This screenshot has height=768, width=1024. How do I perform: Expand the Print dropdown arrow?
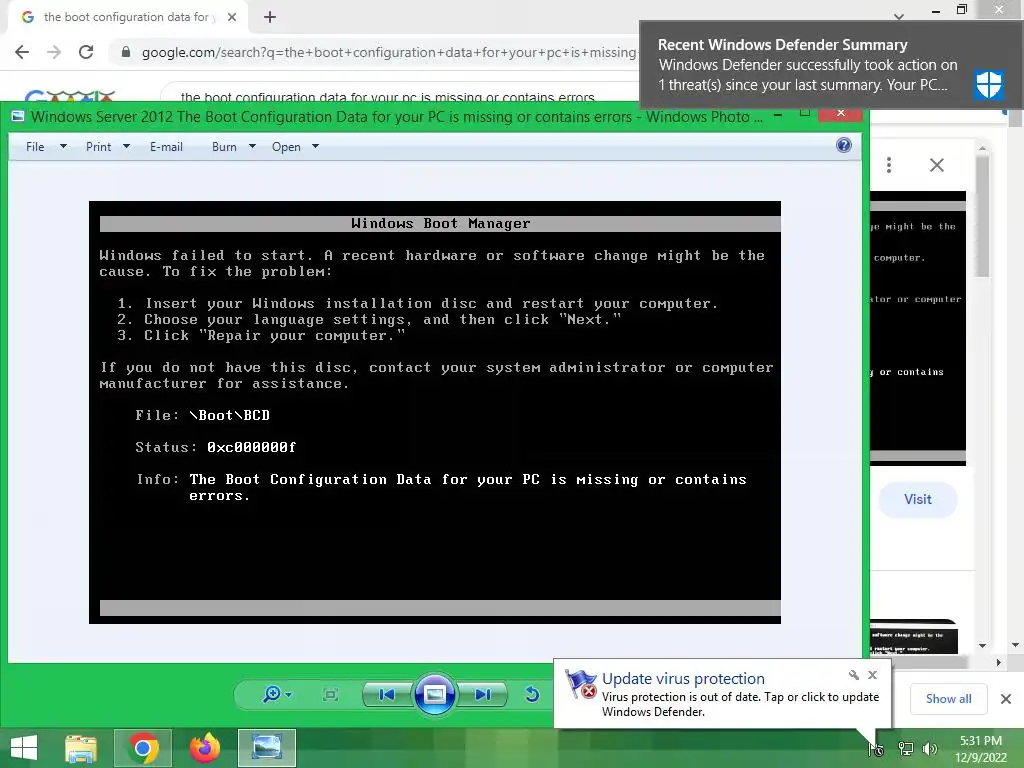tap(127, 146)
